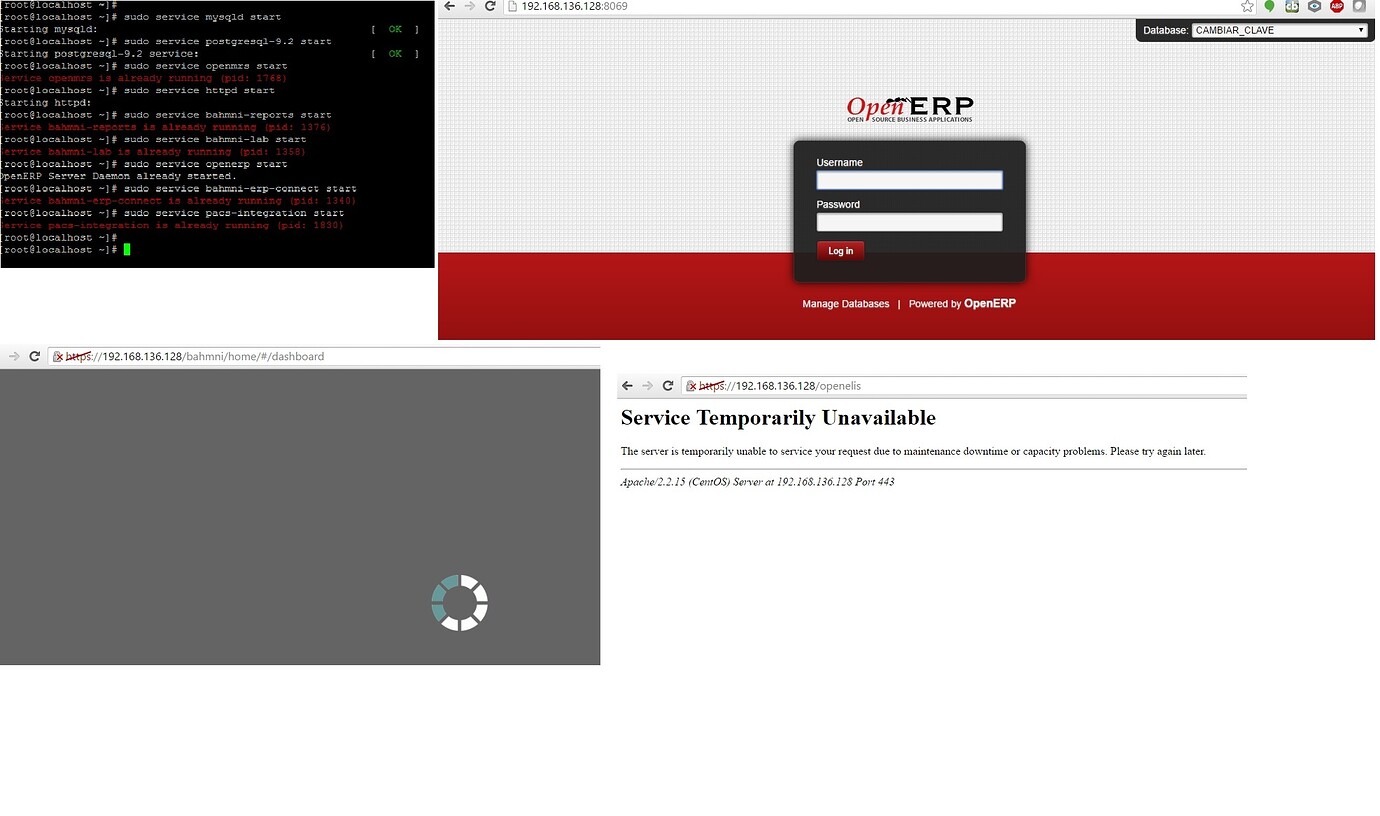Image resolution: width=1380 pixels, height=816 pixels.
Task: Click the back arrow in the OpenELIS window
Action: 627,385
